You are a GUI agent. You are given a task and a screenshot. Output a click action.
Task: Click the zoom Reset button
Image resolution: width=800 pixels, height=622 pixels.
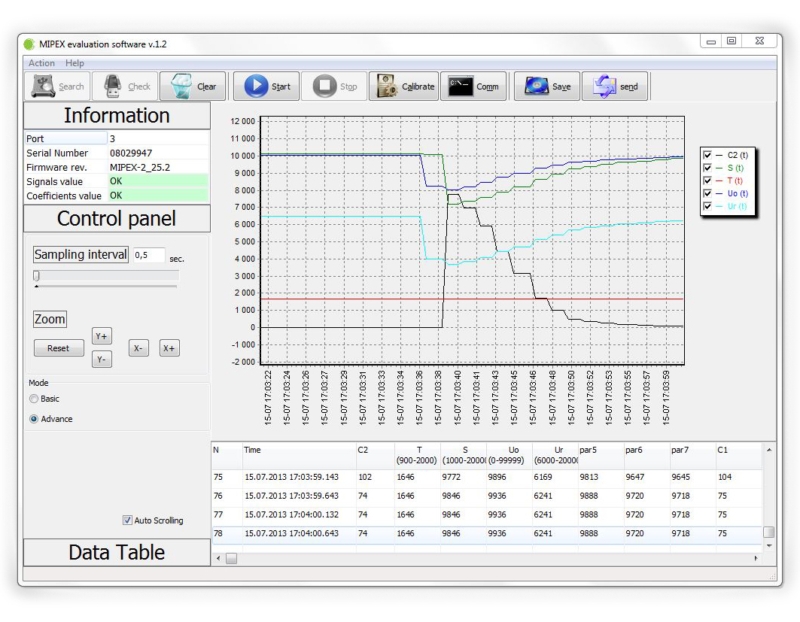[x=59, y=348]
